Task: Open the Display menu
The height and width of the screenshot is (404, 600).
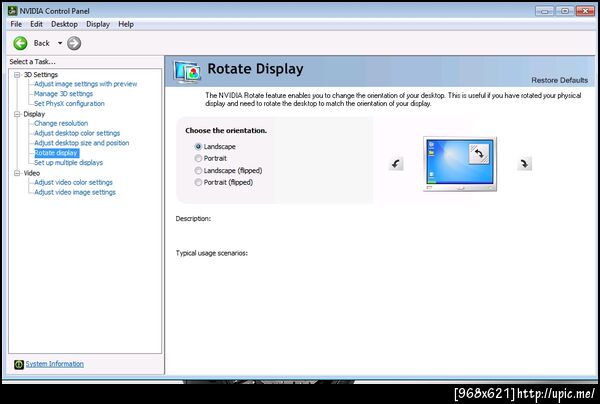Action: click(98, 24)
